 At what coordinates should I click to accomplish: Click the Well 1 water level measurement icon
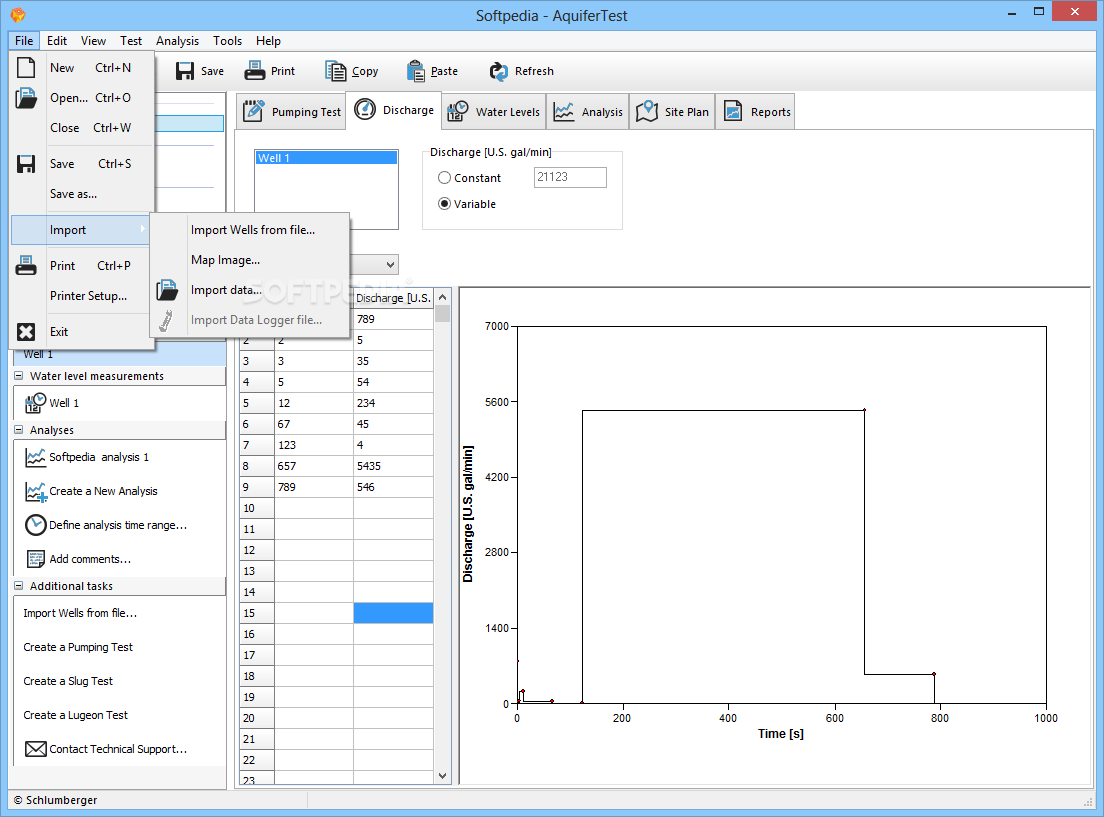click(35, 403)
